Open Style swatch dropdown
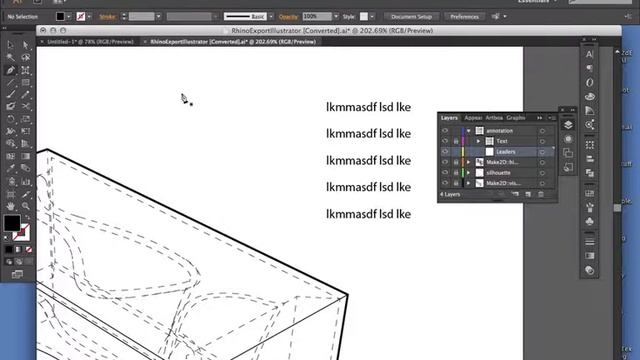 [372, 17]
